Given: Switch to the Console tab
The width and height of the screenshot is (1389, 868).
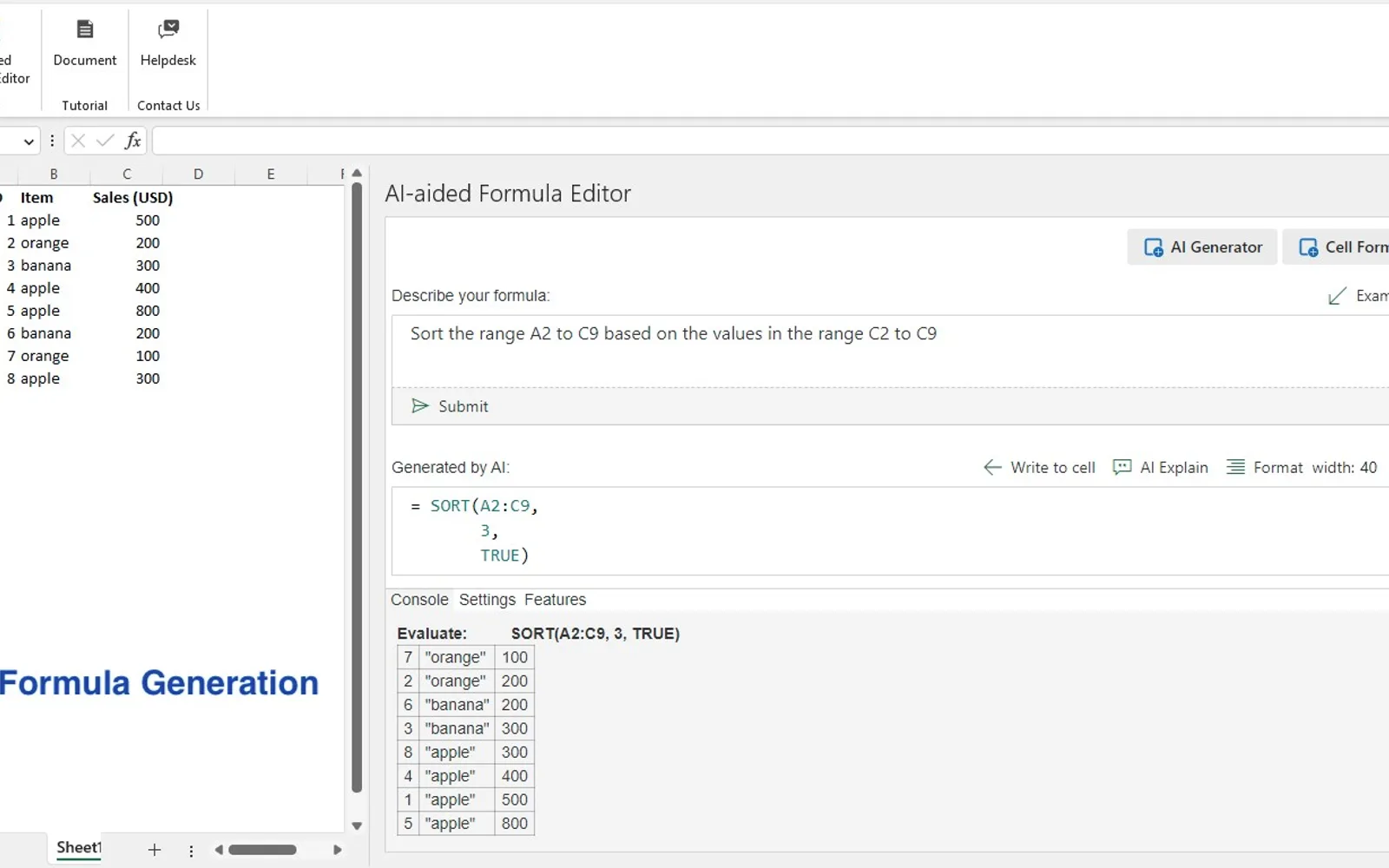Looking at the screenshot, I should pyautogui.click(x=419, y=600).
